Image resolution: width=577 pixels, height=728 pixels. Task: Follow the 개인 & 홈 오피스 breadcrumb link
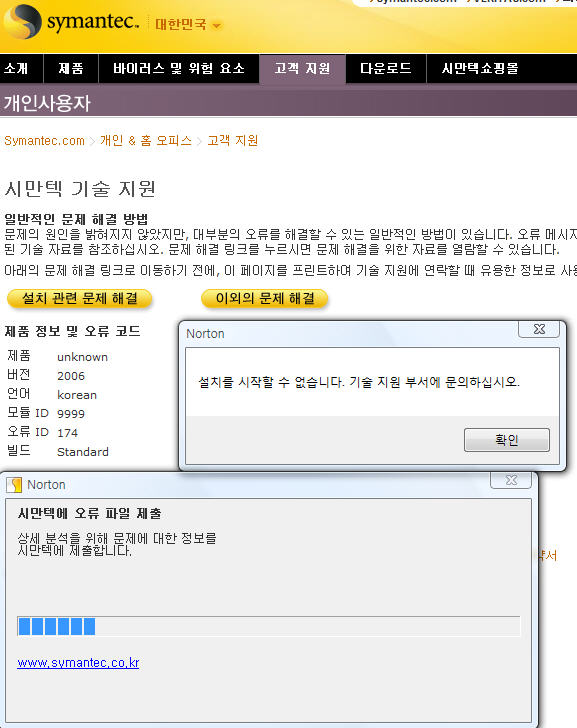(x=146, y=141)
